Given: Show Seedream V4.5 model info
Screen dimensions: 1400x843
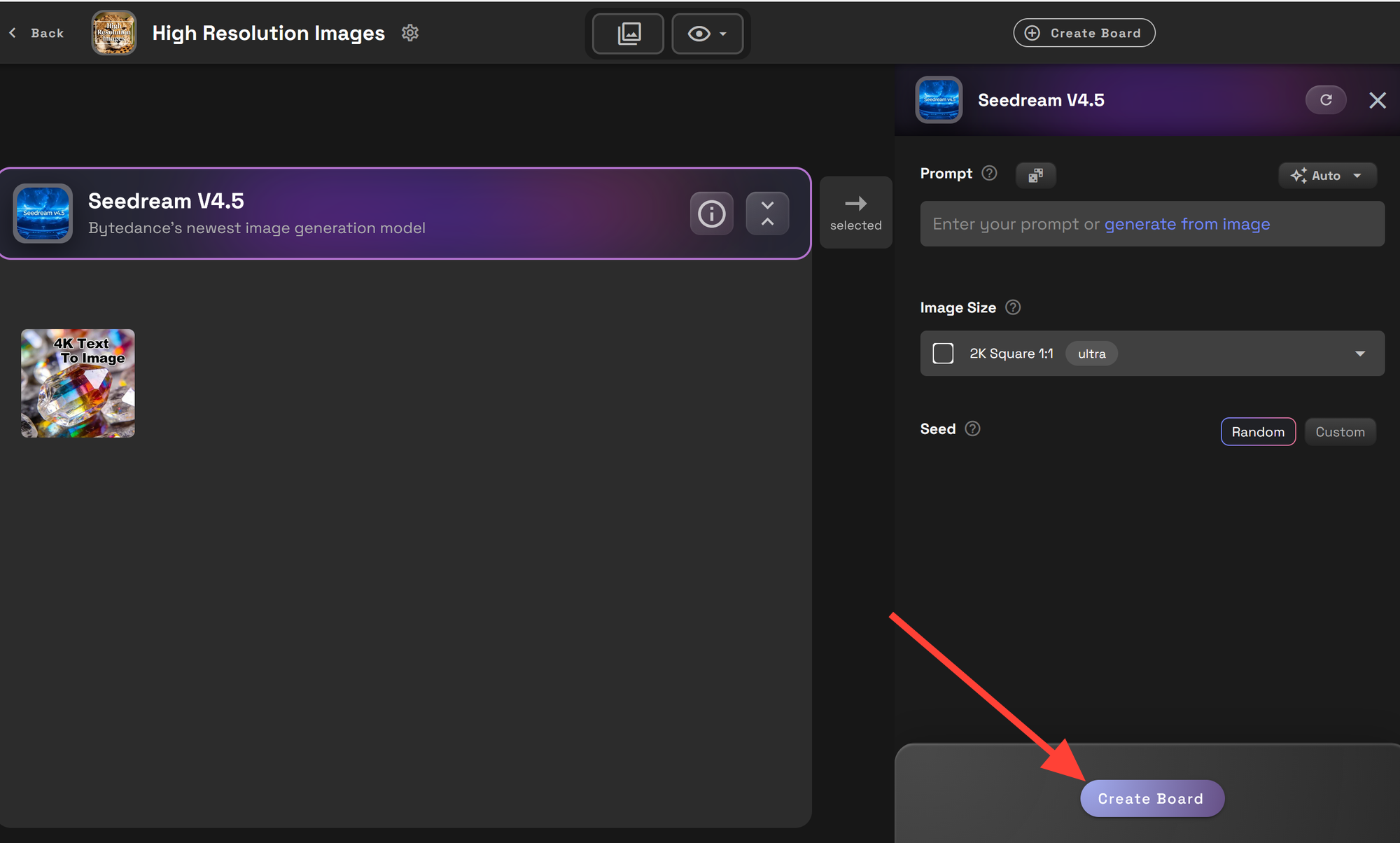Looking at the screenshot, I should pos(711,214).
